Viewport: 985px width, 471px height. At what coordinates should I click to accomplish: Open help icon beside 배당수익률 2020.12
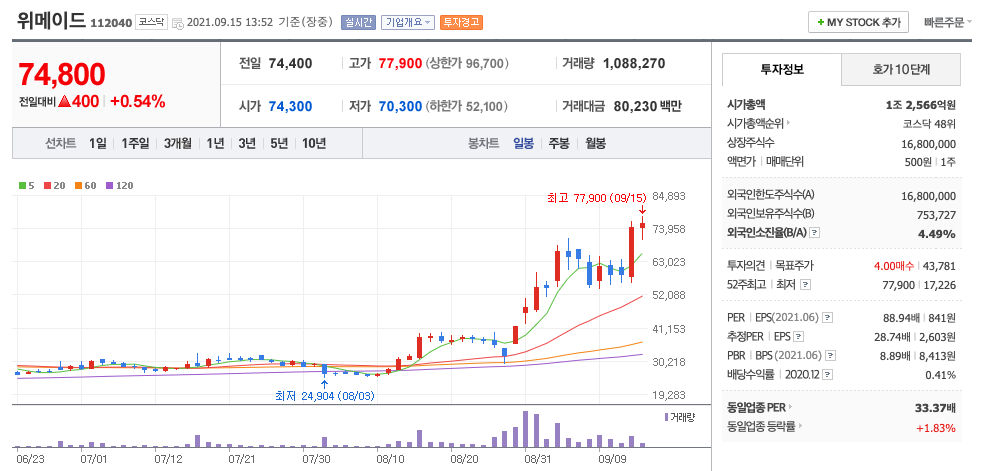pos(827,375)
